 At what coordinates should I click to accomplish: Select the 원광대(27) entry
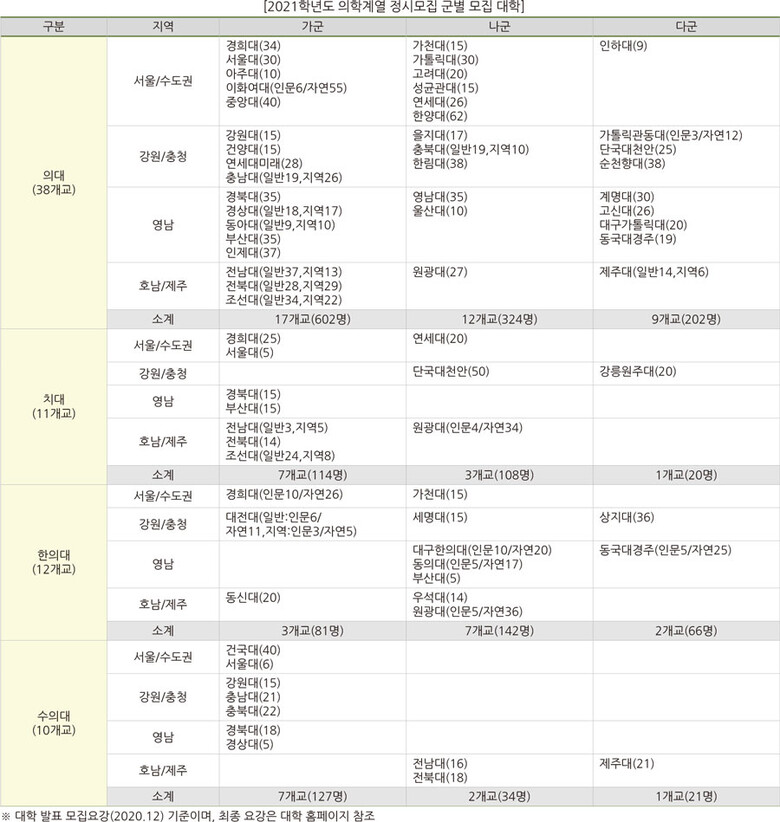pos(440,271)
